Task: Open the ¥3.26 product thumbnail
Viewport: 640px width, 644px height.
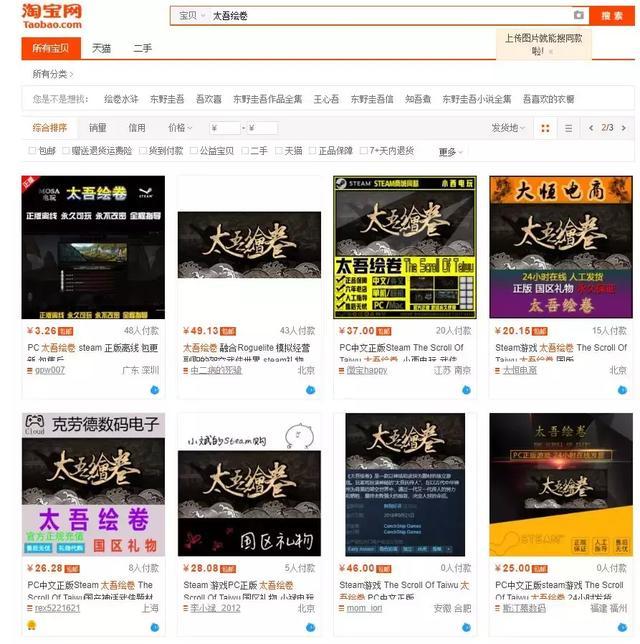Action: point(93,247)
